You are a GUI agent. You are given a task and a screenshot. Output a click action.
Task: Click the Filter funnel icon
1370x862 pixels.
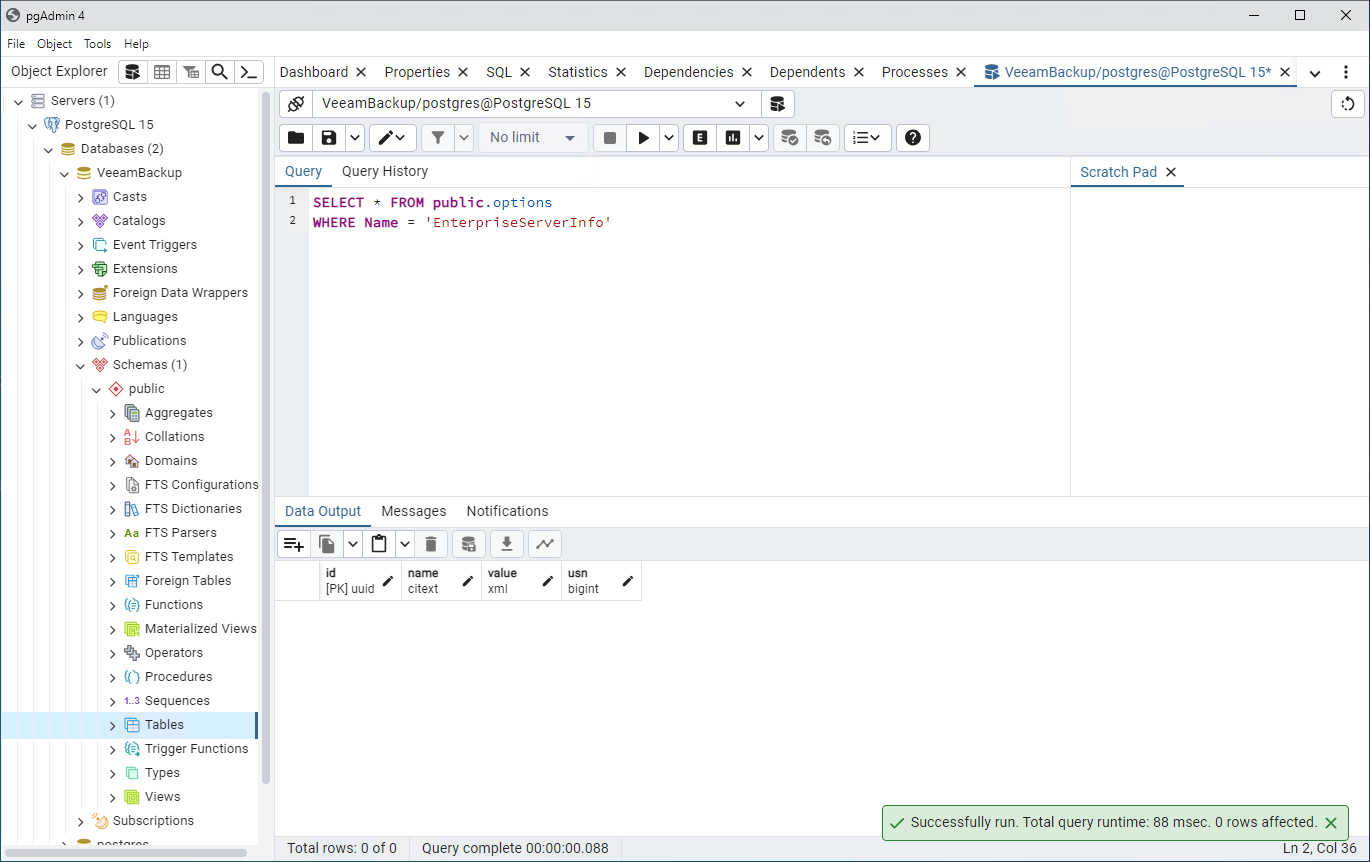[x=437, y=138]
